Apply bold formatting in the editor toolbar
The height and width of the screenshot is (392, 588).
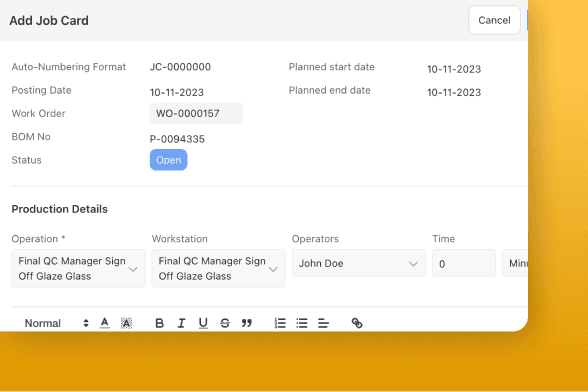point(159,323)
